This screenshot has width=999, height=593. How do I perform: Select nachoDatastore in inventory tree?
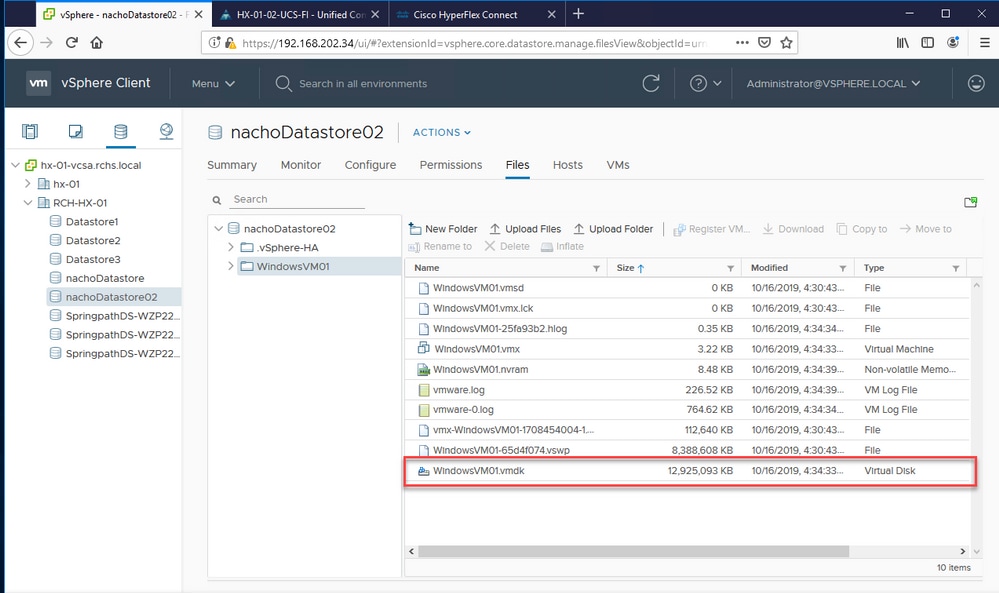(x=104, y=278)
